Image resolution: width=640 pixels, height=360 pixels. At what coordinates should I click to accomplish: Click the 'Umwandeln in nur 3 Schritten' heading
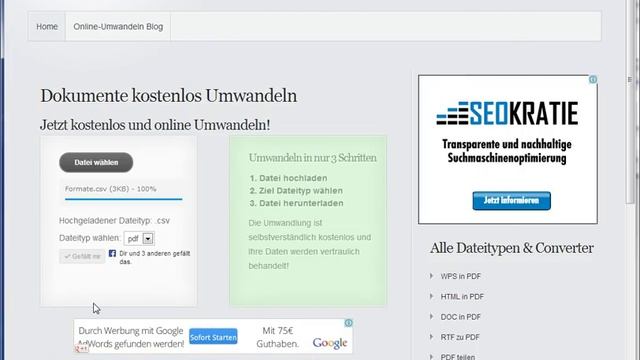click(313, 158)
